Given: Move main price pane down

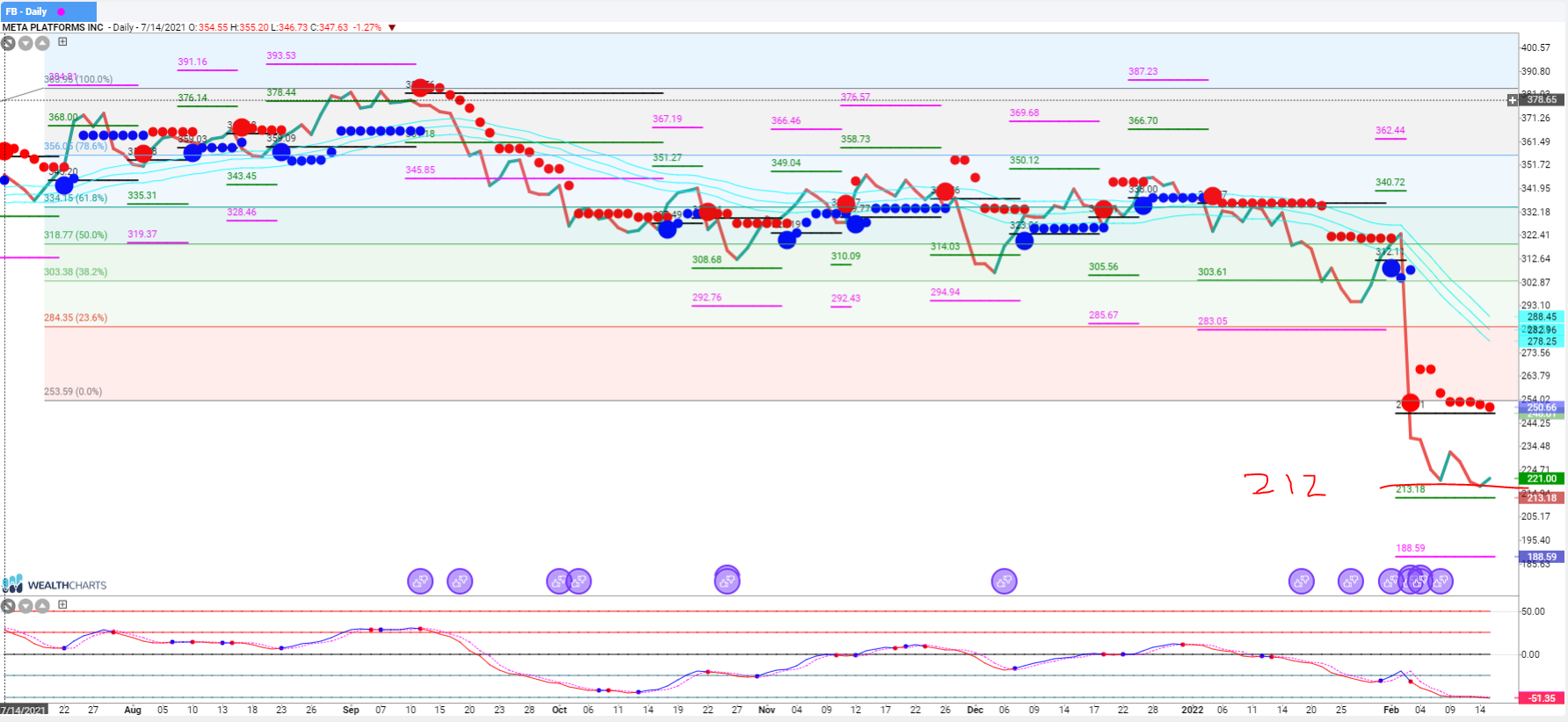Looking at the screenshot, I should tap(25, 43).
